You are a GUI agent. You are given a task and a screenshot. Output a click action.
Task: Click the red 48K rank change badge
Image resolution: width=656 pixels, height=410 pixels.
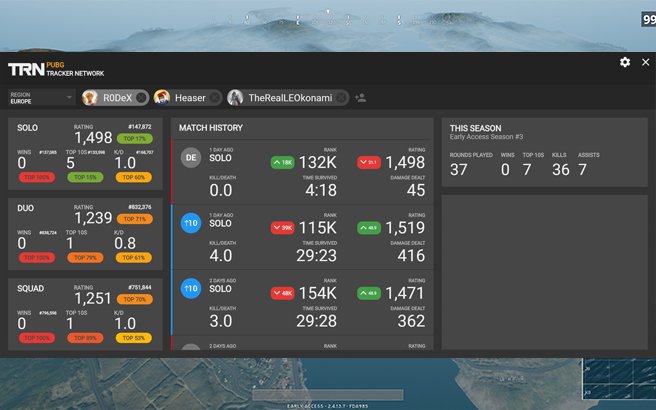pyautogui.click(x=282, y=293)
